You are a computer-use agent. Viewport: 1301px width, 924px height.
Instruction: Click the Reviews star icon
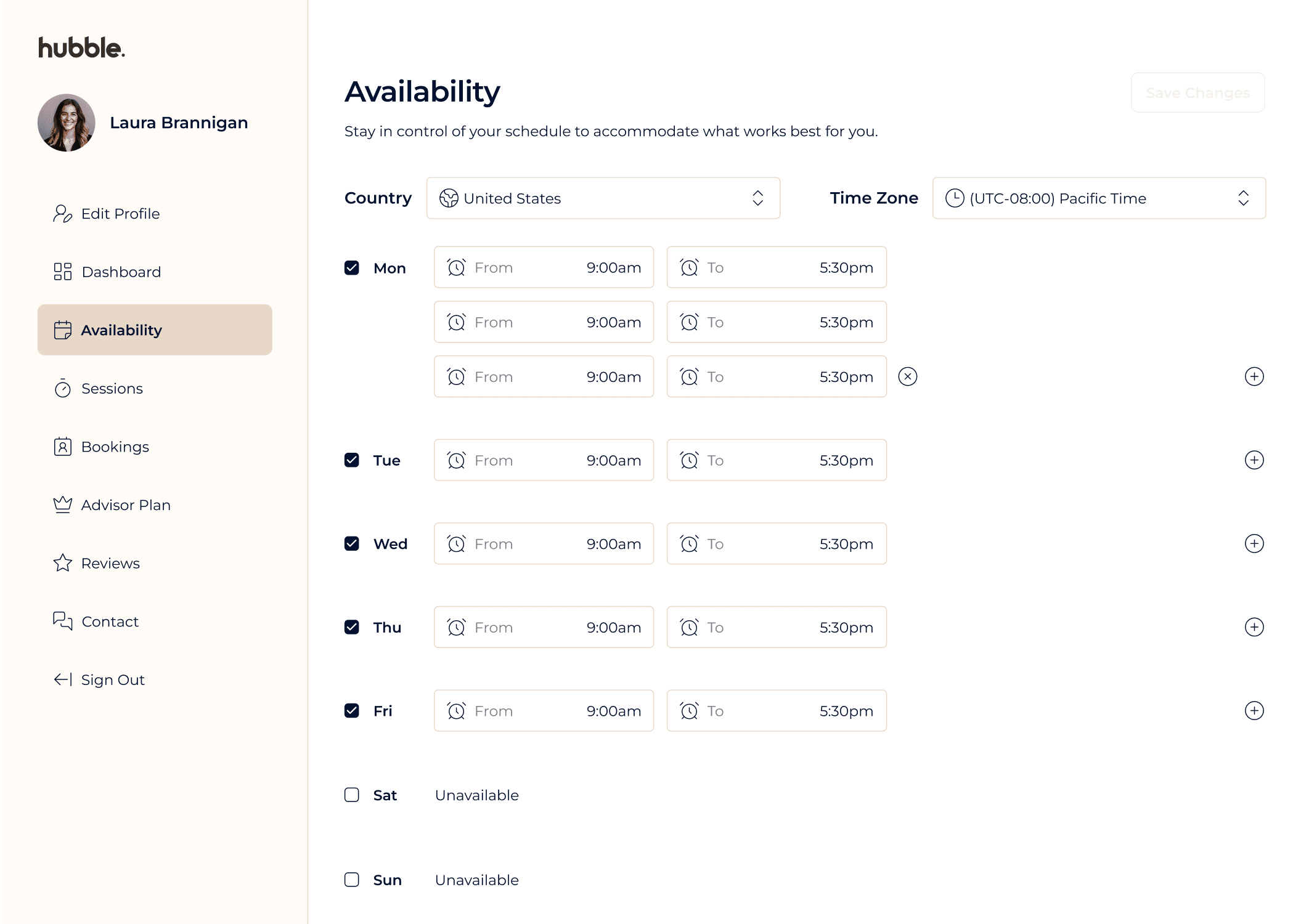pos(63,563)
